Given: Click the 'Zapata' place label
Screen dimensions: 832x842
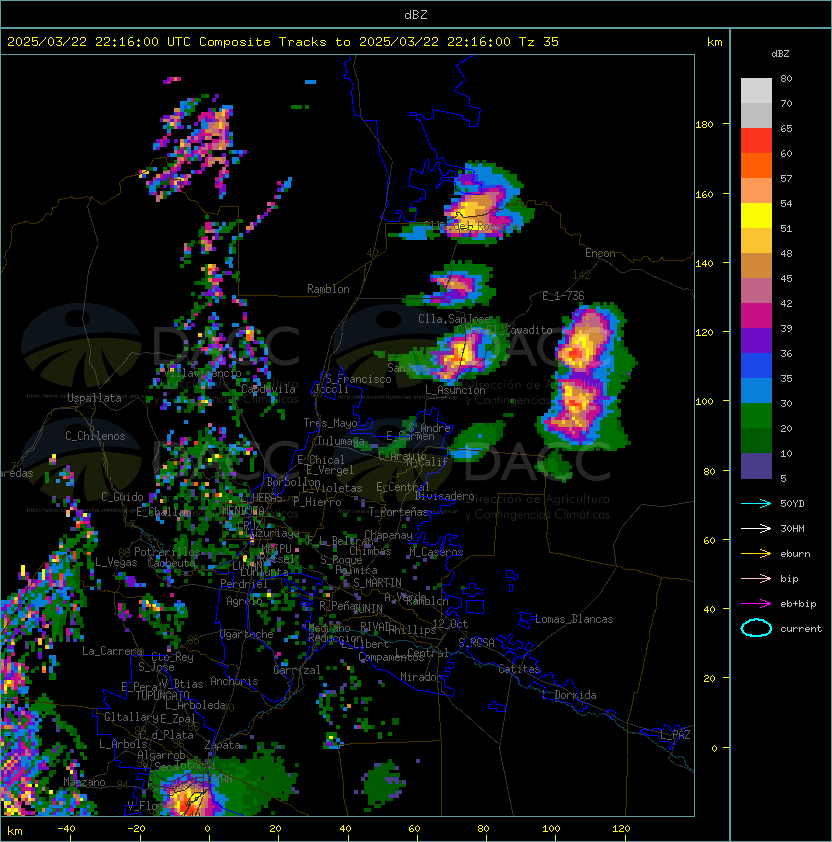Looking at the screenshot, I should click(222, 745).
